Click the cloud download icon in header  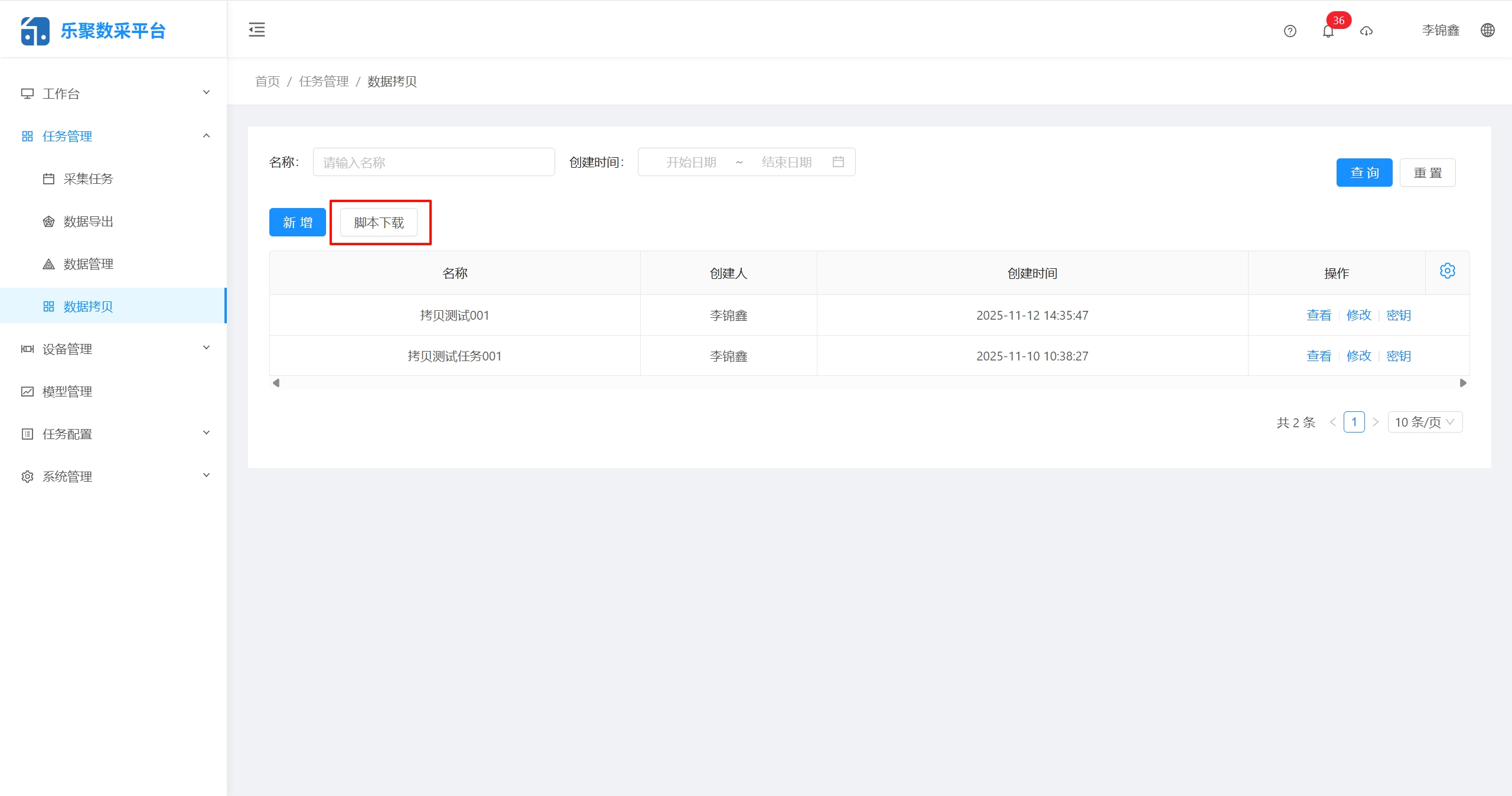tap(1366, 31)
